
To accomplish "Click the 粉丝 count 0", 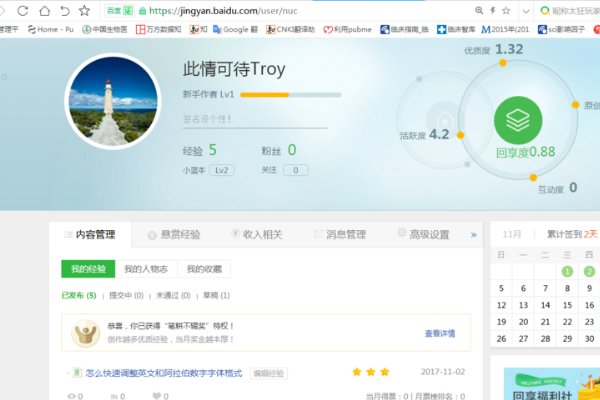I will click(292, 150).
